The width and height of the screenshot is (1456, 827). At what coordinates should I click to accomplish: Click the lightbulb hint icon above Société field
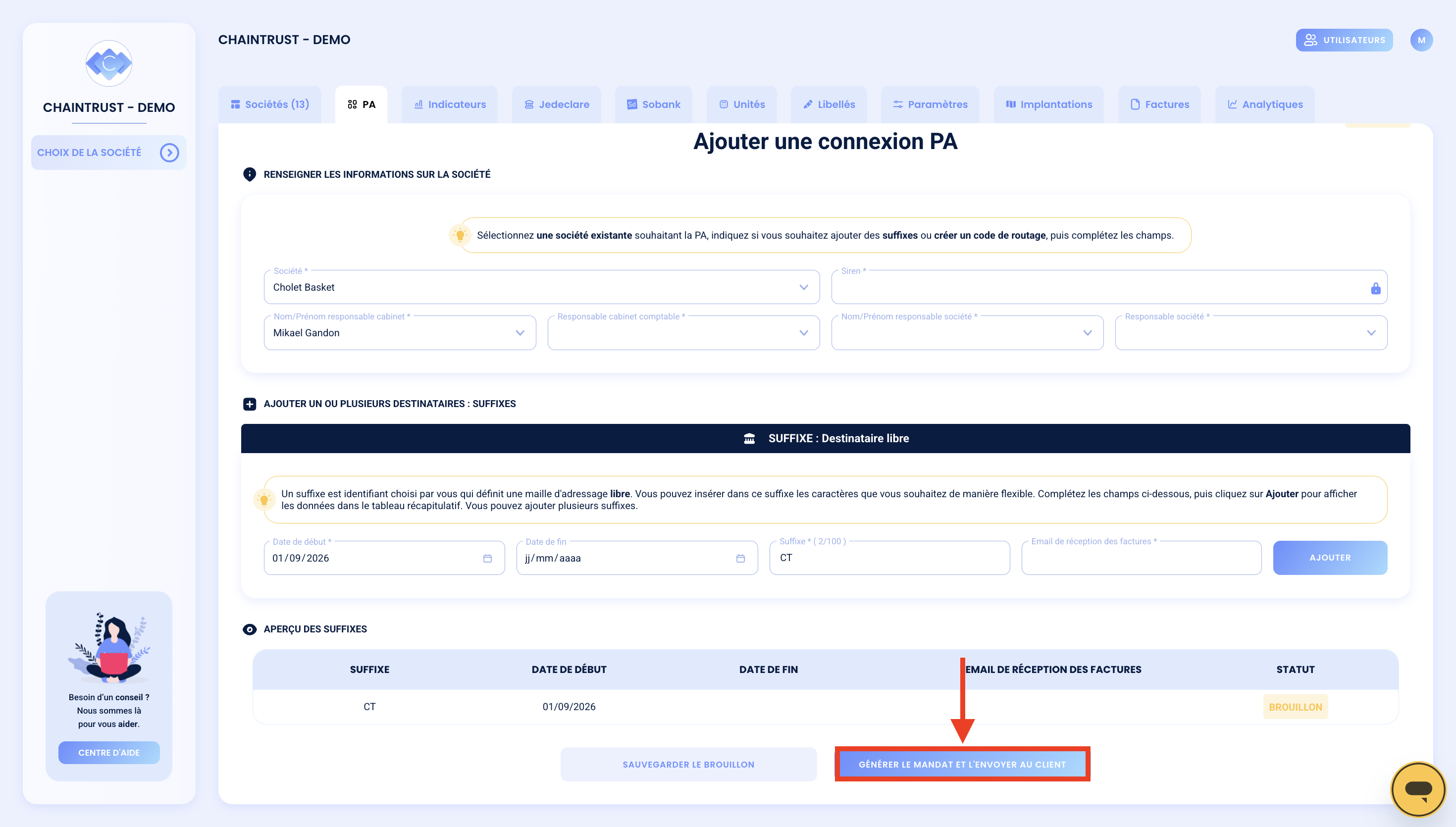[460, 235]
